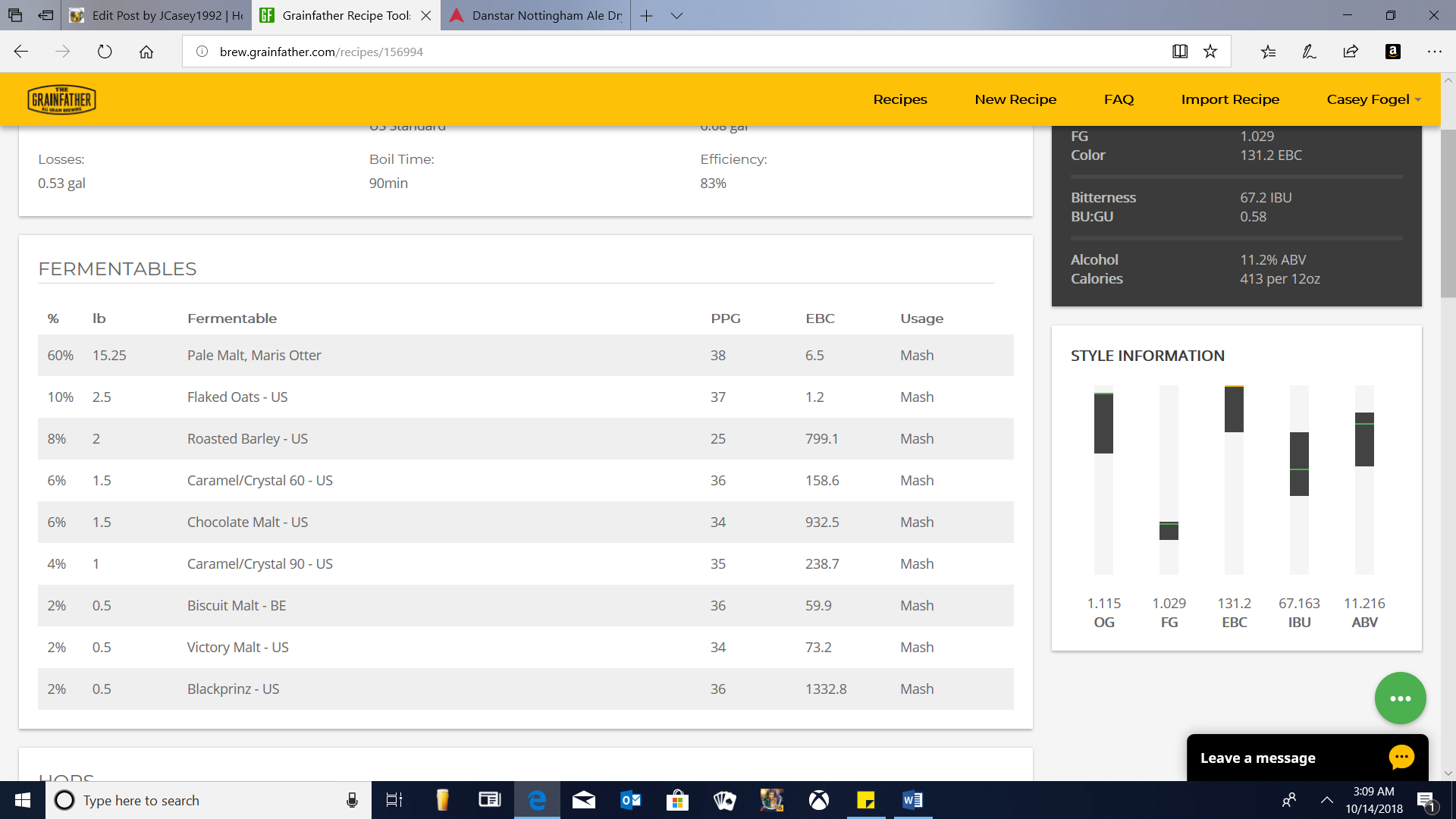View site information icon
1456x819 pixels.
(x=202, y=52)
